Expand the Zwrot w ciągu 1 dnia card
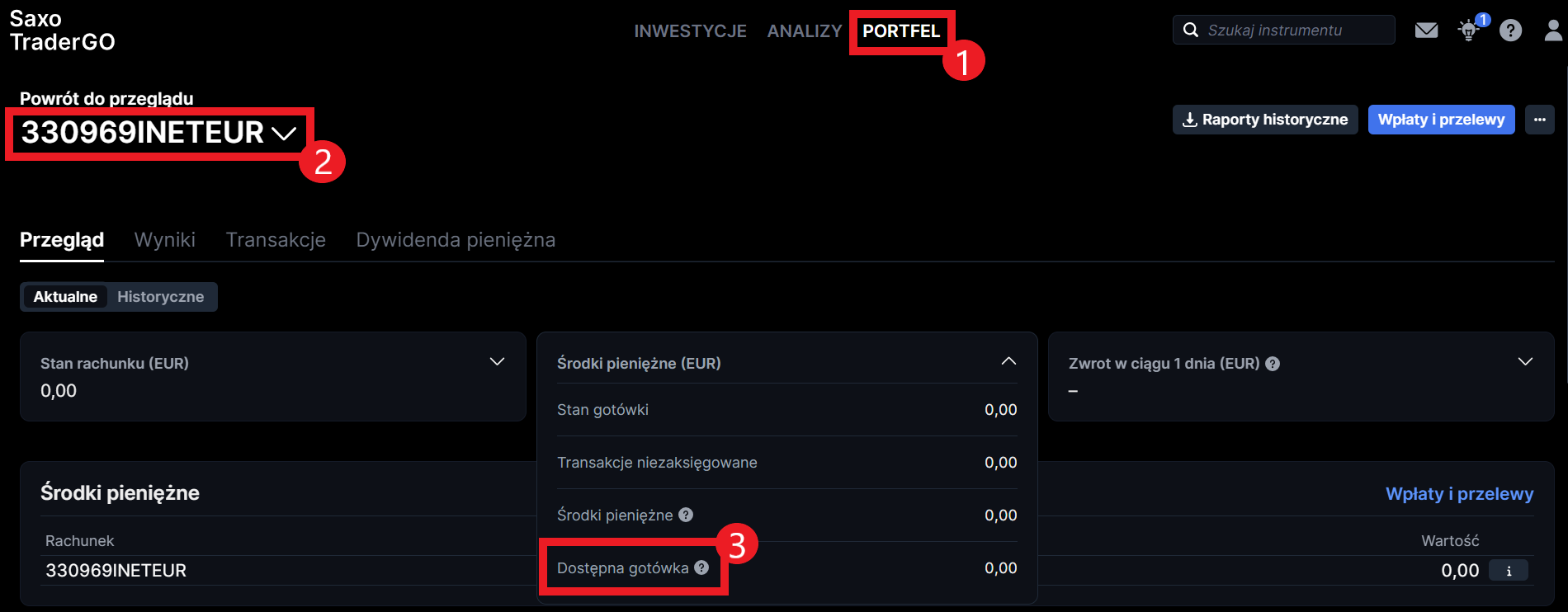The height and width of the screenshot is (612, 1568). 1525,362
